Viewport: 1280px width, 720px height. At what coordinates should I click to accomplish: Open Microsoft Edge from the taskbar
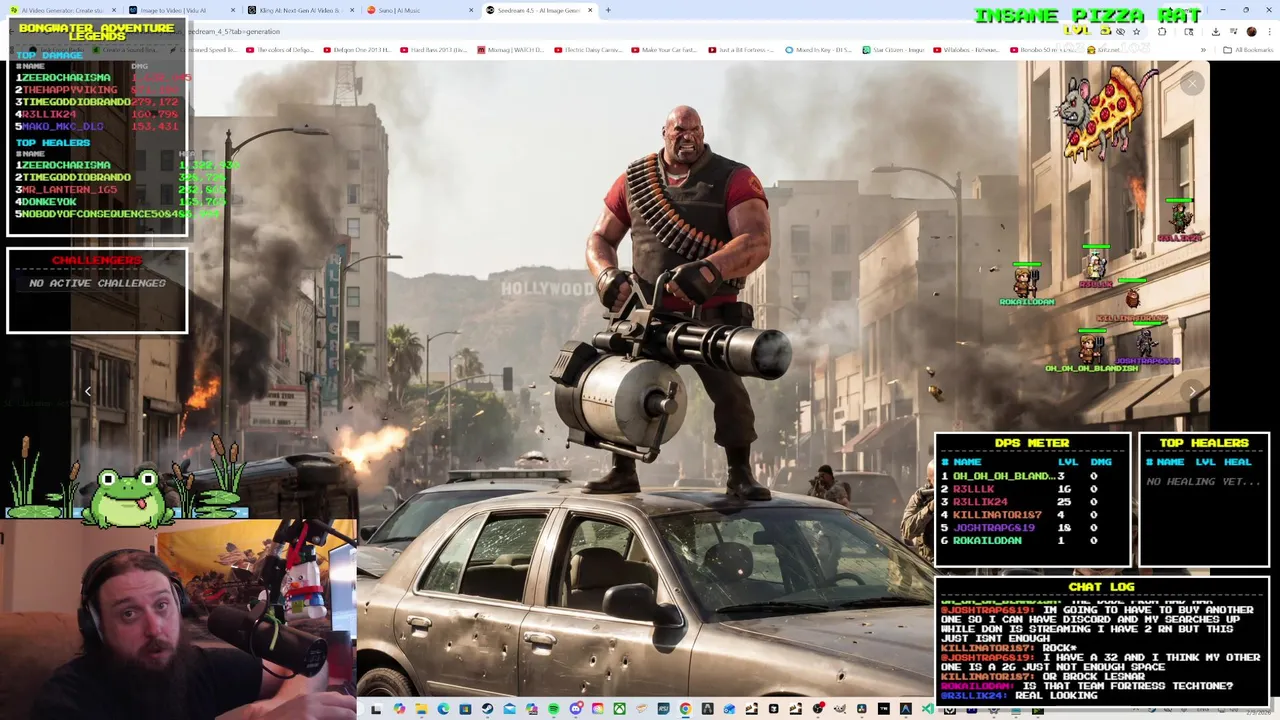tap(443, 709)
